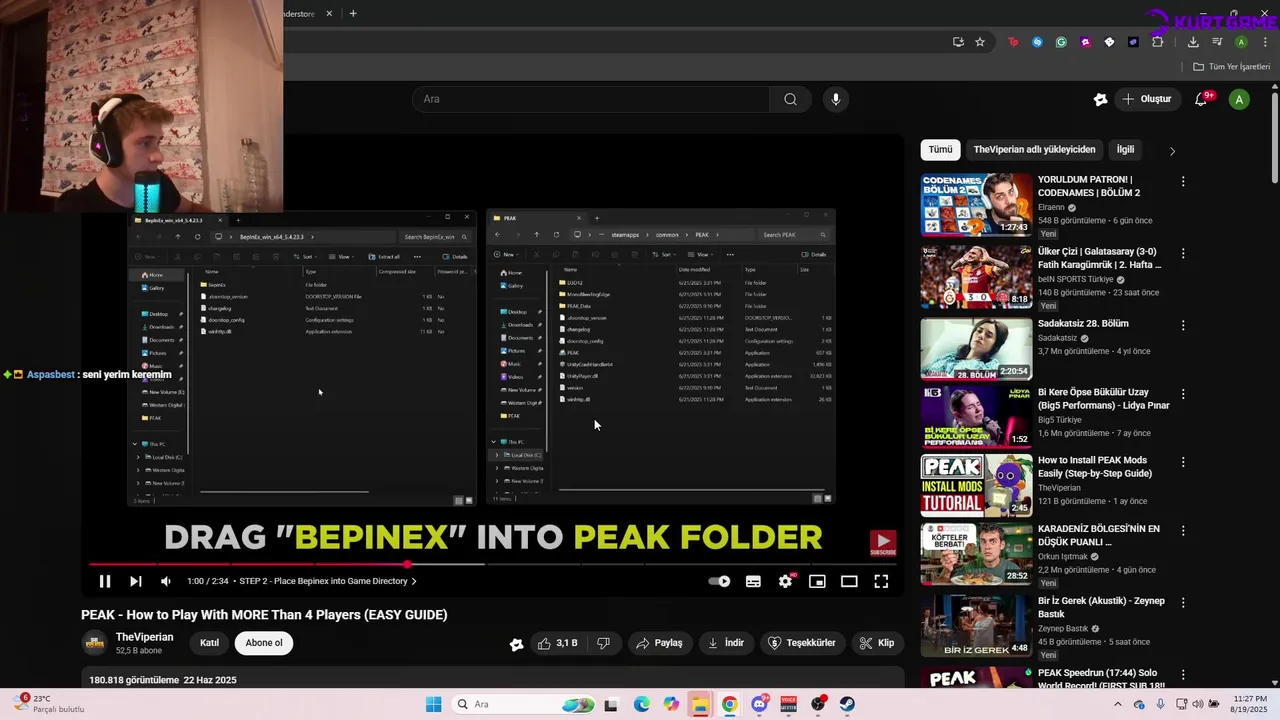The height and width of the screenshot is (720, 1280).
Task: Open Chrome downloads icon
Action: (x=1193, y=42)
